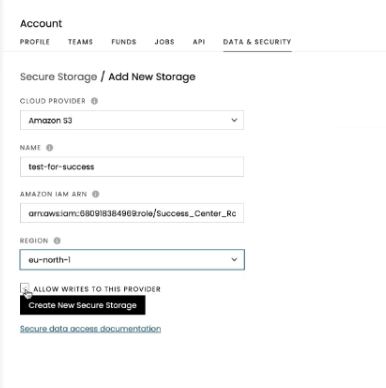Click the Amazon IAM ARN input field
Screen dimensions: 386x388
pos(132,213)
